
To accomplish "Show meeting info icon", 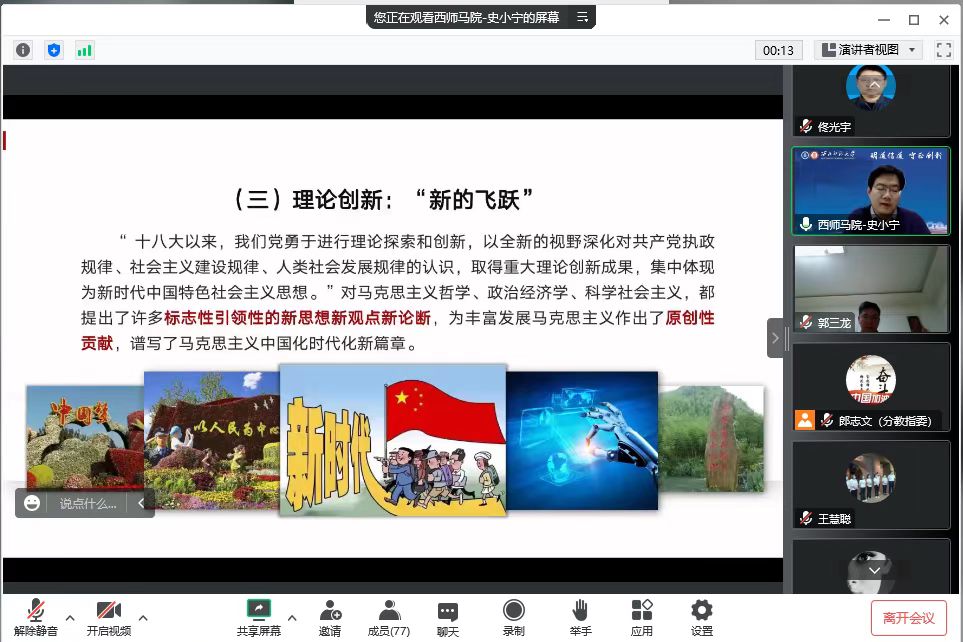I will [23, 50].
